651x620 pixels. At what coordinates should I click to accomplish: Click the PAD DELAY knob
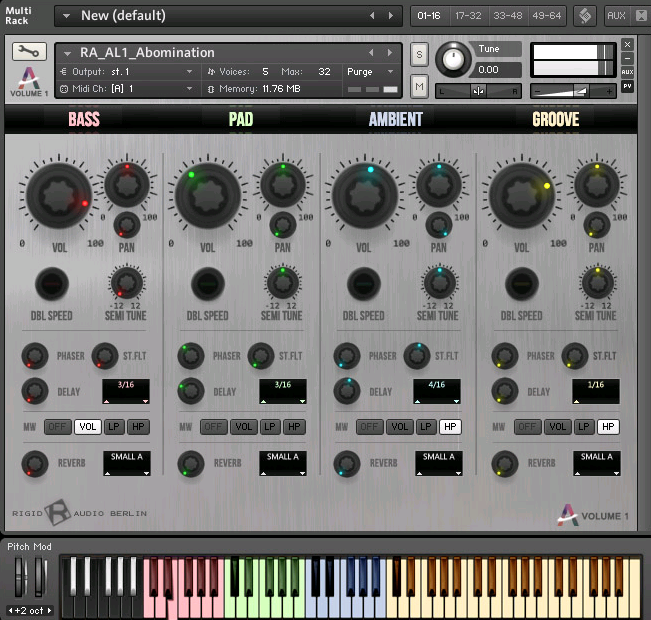(x=191, y=391)
